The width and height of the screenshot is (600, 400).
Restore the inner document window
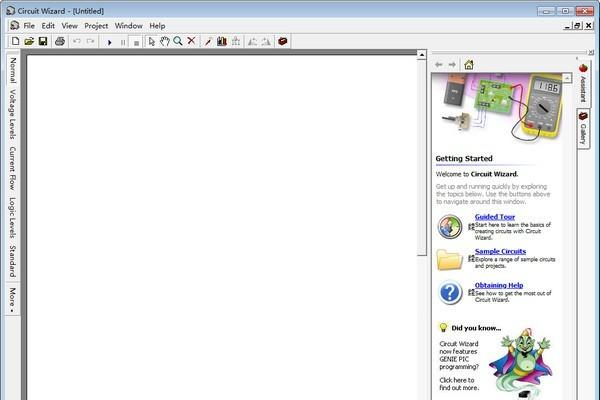[577, 26]
